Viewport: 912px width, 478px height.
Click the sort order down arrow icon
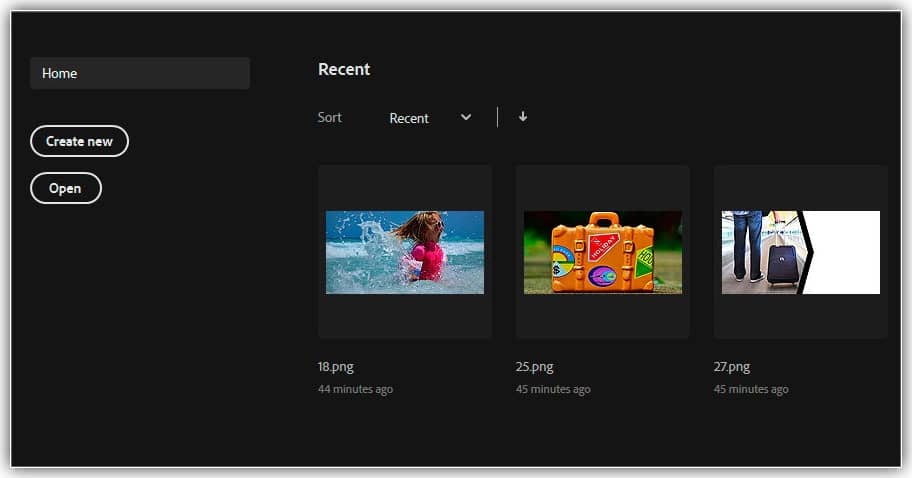pos(522,117)
